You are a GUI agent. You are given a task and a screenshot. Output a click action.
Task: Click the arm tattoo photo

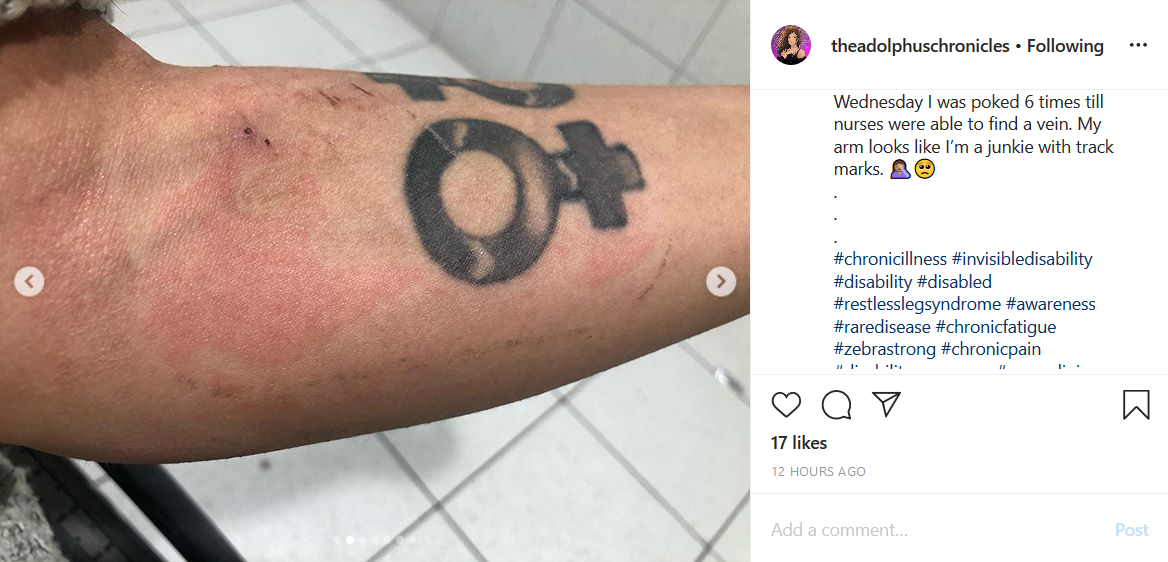[x=375, y=281]
